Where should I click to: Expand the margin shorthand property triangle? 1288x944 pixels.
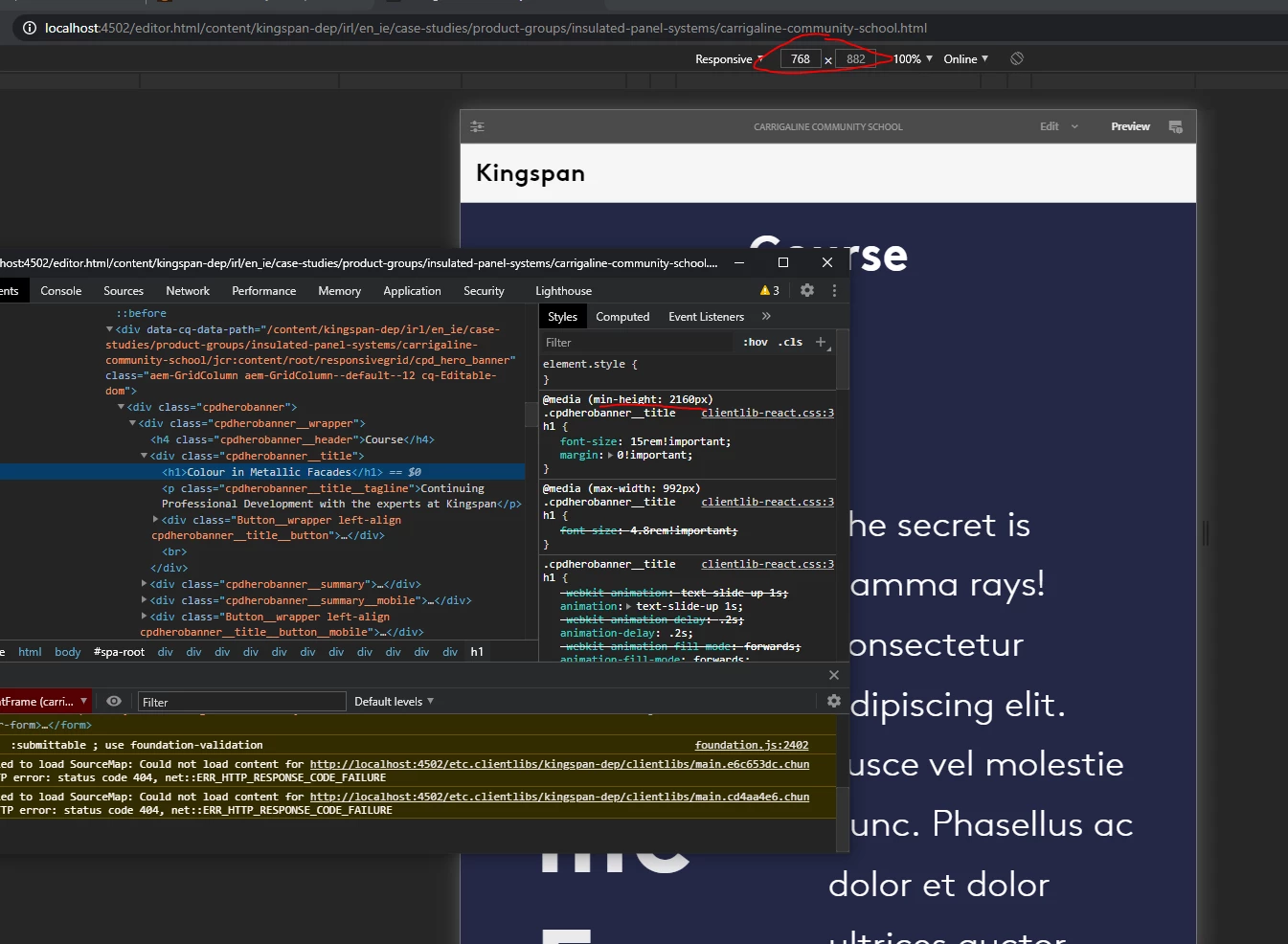point(611,455)
